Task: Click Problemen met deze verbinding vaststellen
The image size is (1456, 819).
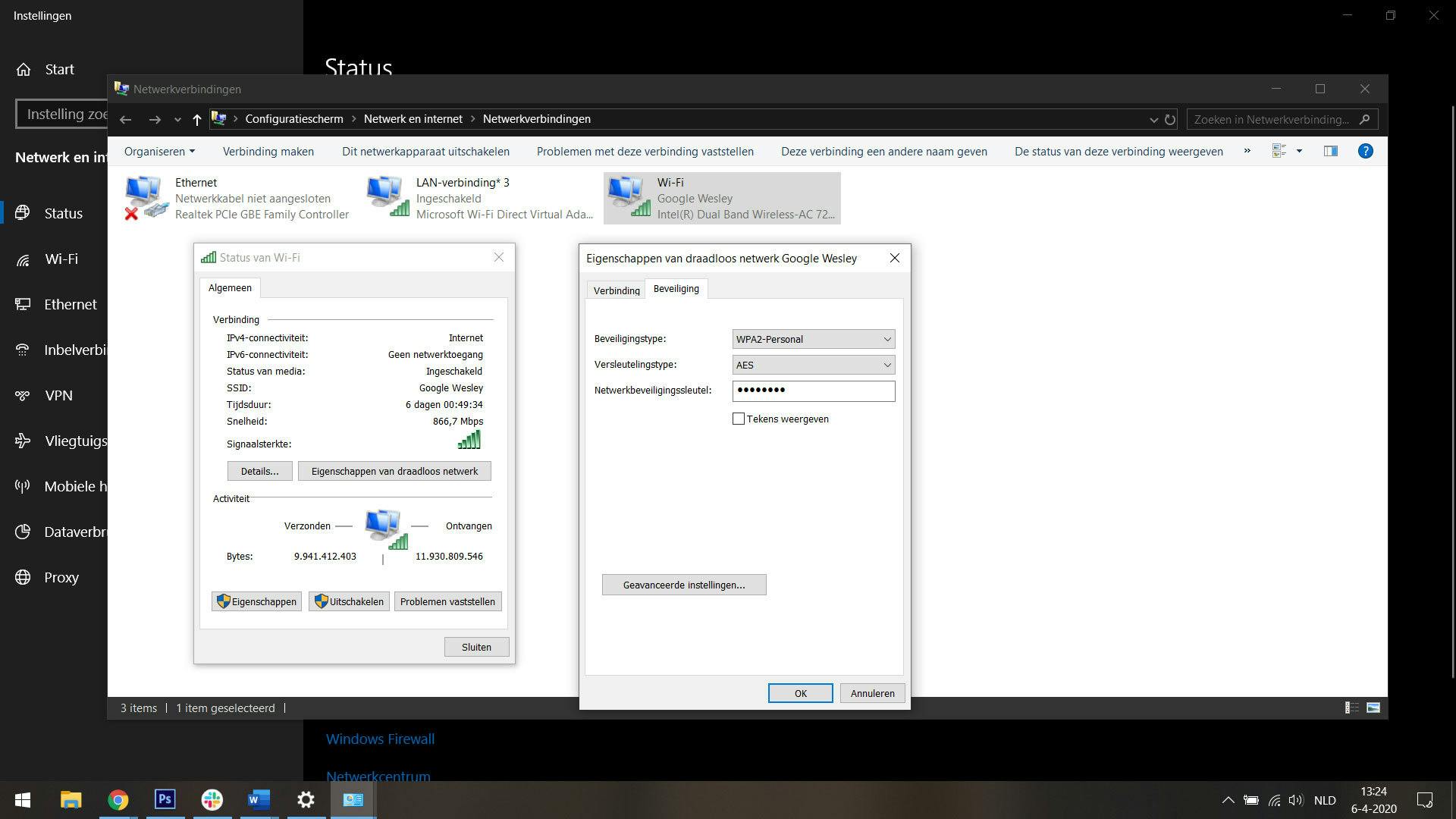Action: (x=645, y=151)
